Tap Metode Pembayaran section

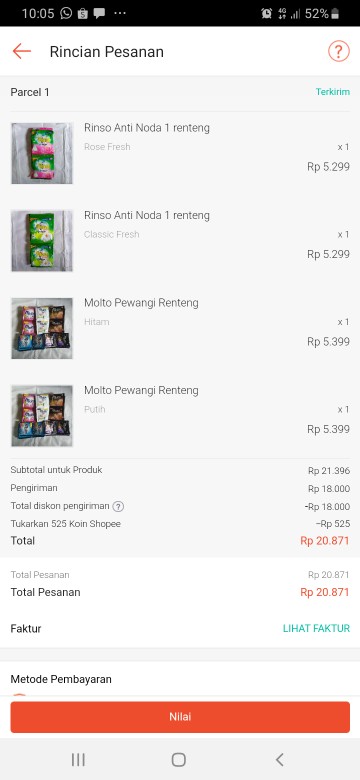tap(61, 679)
